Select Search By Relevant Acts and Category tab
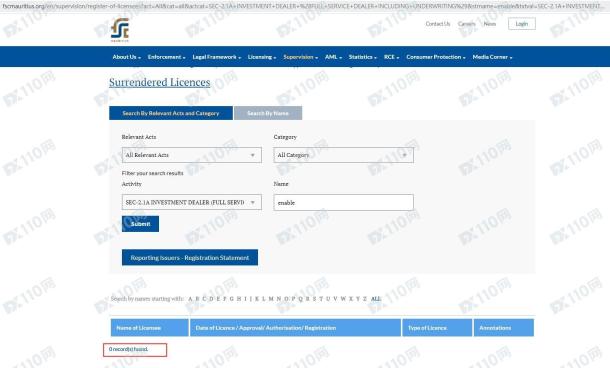 tap(171, 113)
